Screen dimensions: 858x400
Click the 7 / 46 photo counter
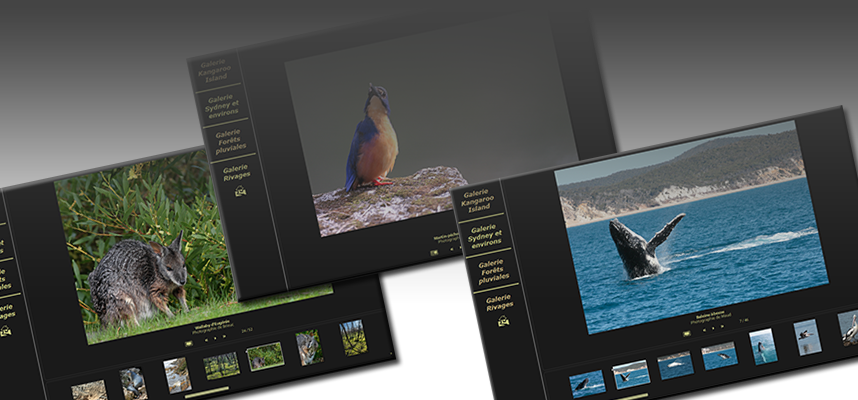pos(744,320)
